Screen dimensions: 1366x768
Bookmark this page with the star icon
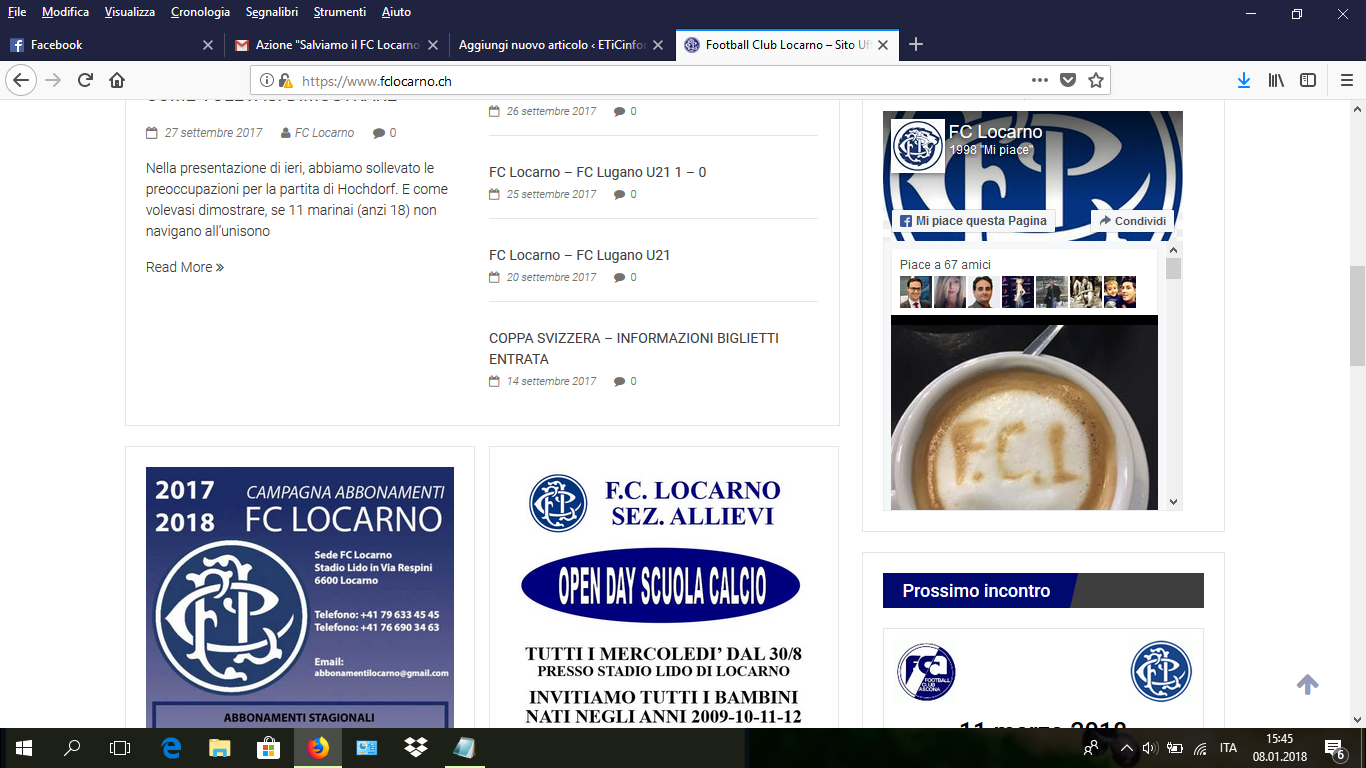point(1096,81)
